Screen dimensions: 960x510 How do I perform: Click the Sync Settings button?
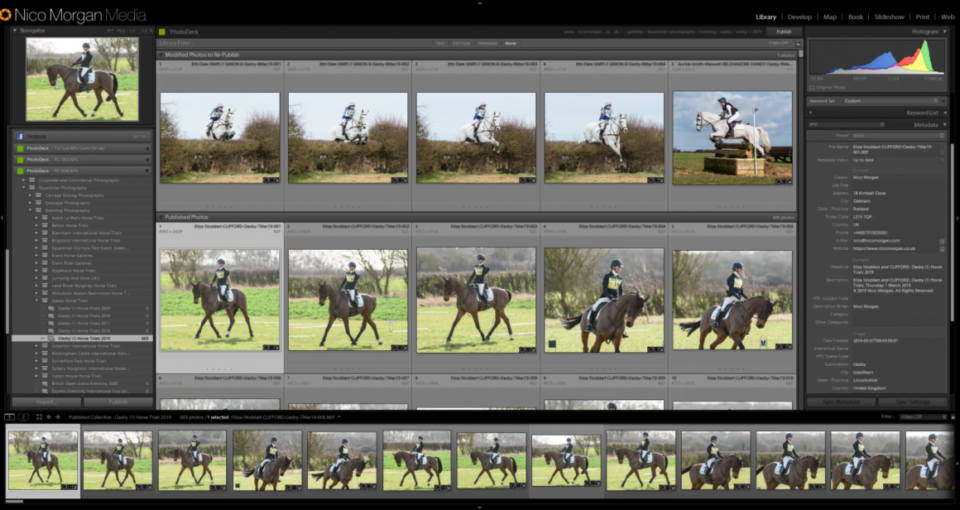[x=912, y=402]
